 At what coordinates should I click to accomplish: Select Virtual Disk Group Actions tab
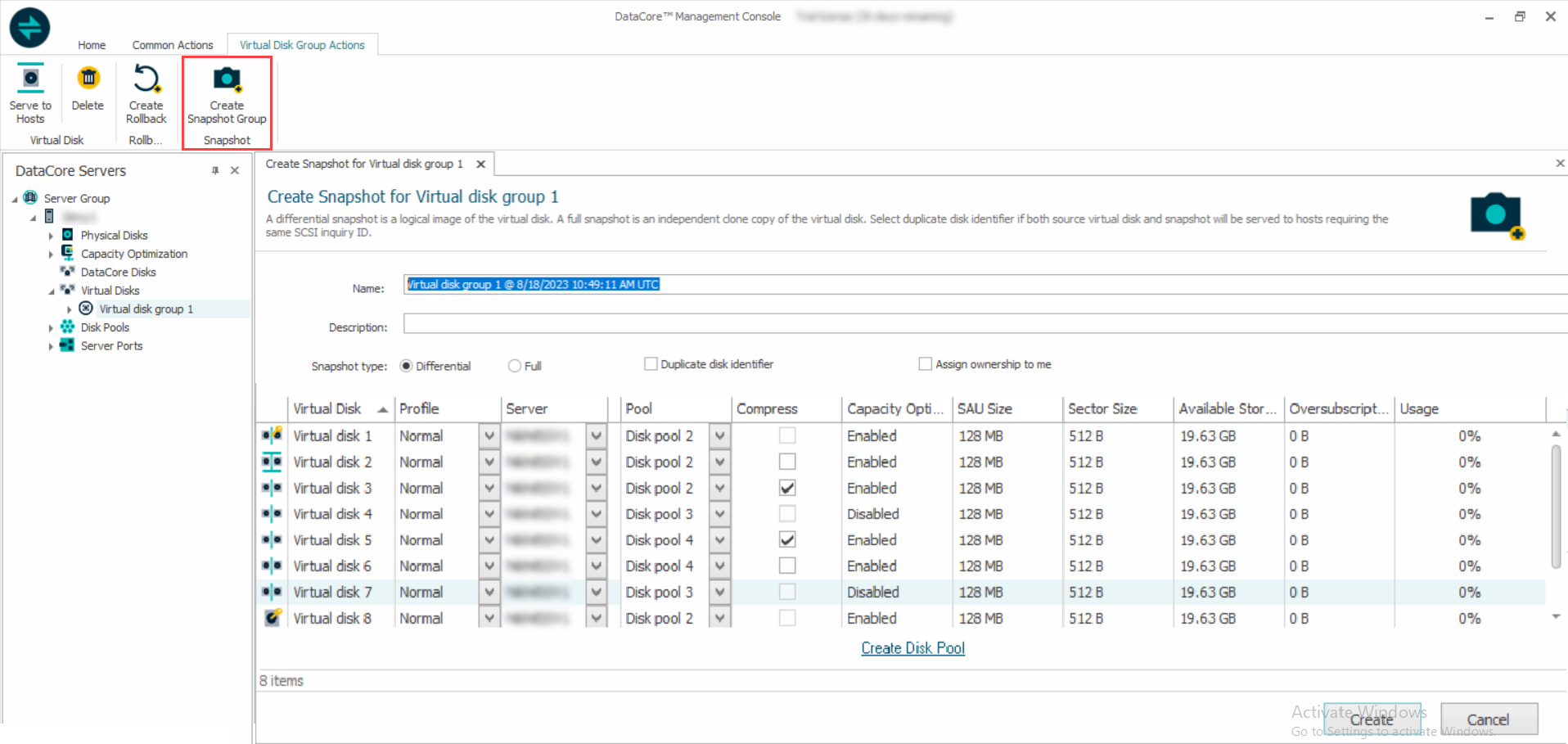point(302,45)
